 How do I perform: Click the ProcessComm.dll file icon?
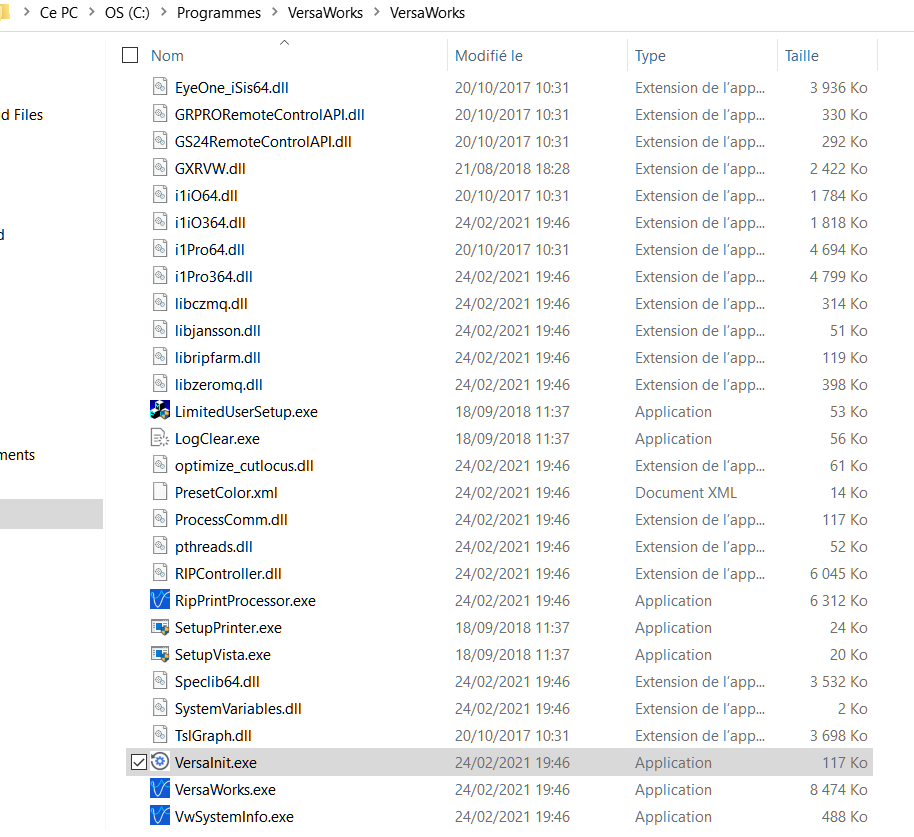(160, 519)
